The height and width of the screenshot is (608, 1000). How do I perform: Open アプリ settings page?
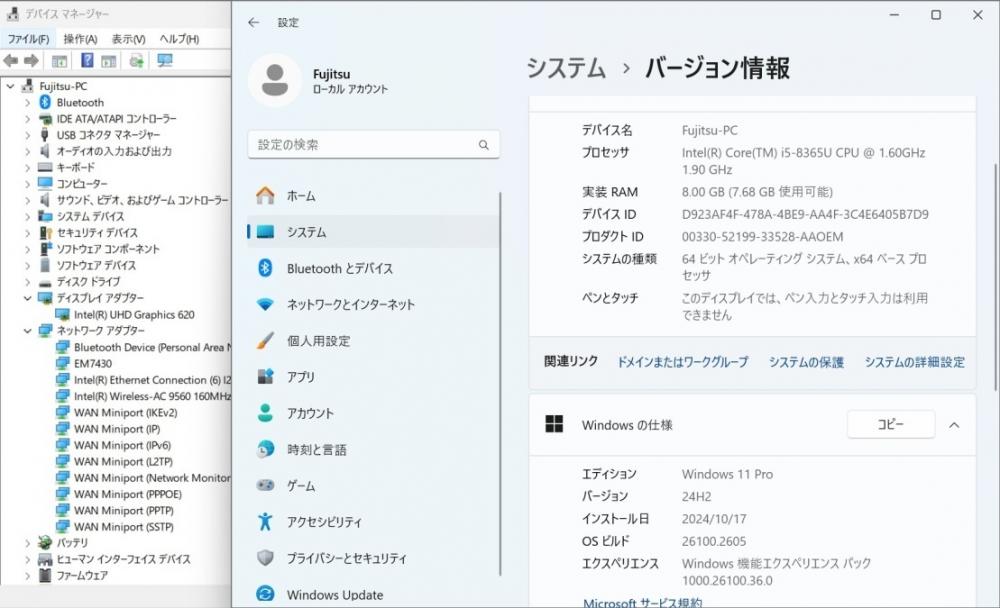coord(373,377)
